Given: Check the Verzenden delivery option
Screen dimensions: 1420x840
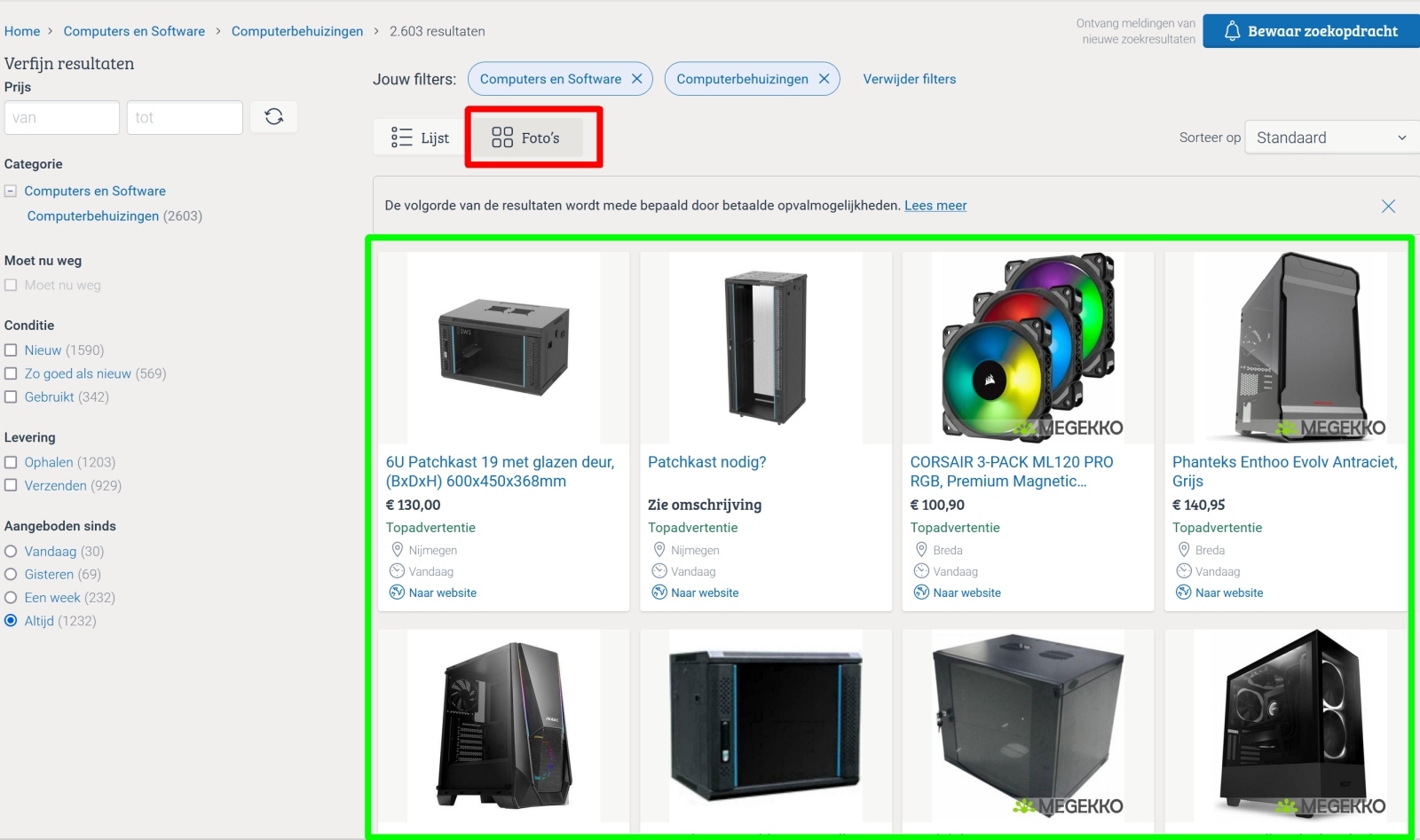Looking at the screenshot, I should pyautogui.click(x=11, y=485).
